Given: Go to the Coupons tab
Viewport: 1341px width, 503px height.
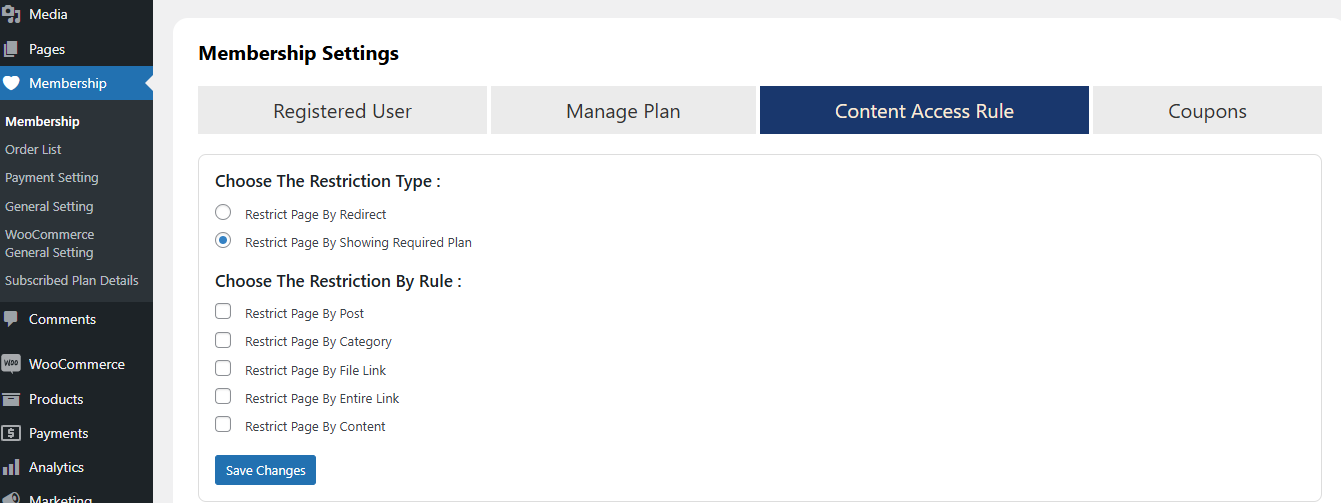Looking at the screenshot, I should tap(1207, 111).
